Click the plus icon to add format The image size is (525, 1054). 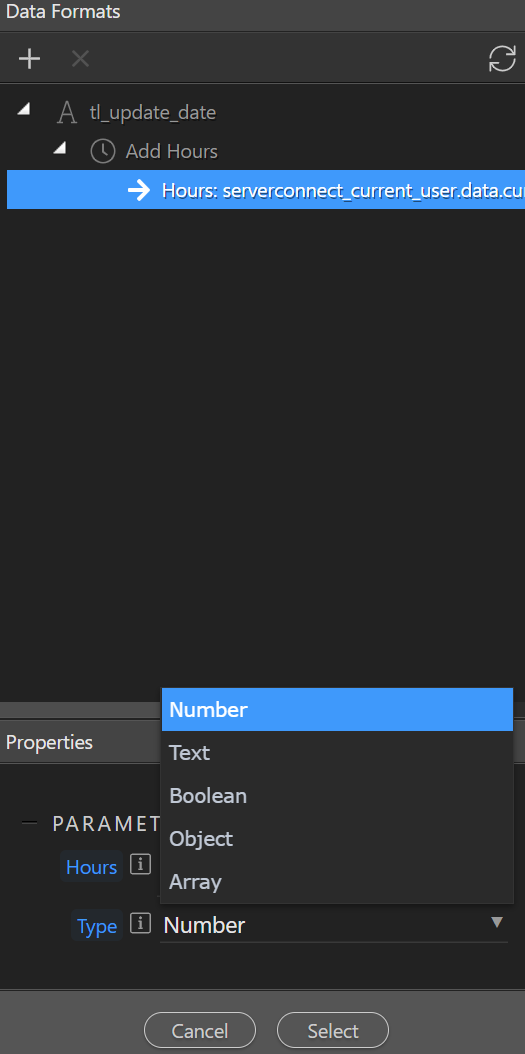pyautogui.click(x=30, y=59)
